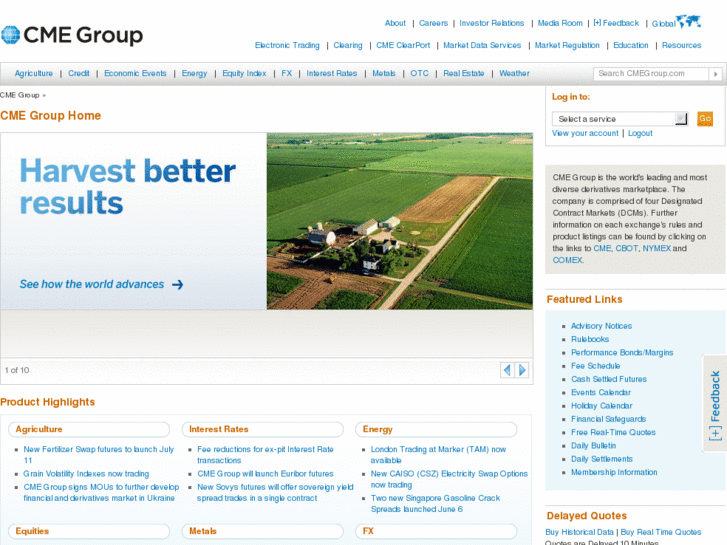Image resolution: width=727 pixels, height=545 pixels.
Task: Open the About link
Action: point(395,23)
